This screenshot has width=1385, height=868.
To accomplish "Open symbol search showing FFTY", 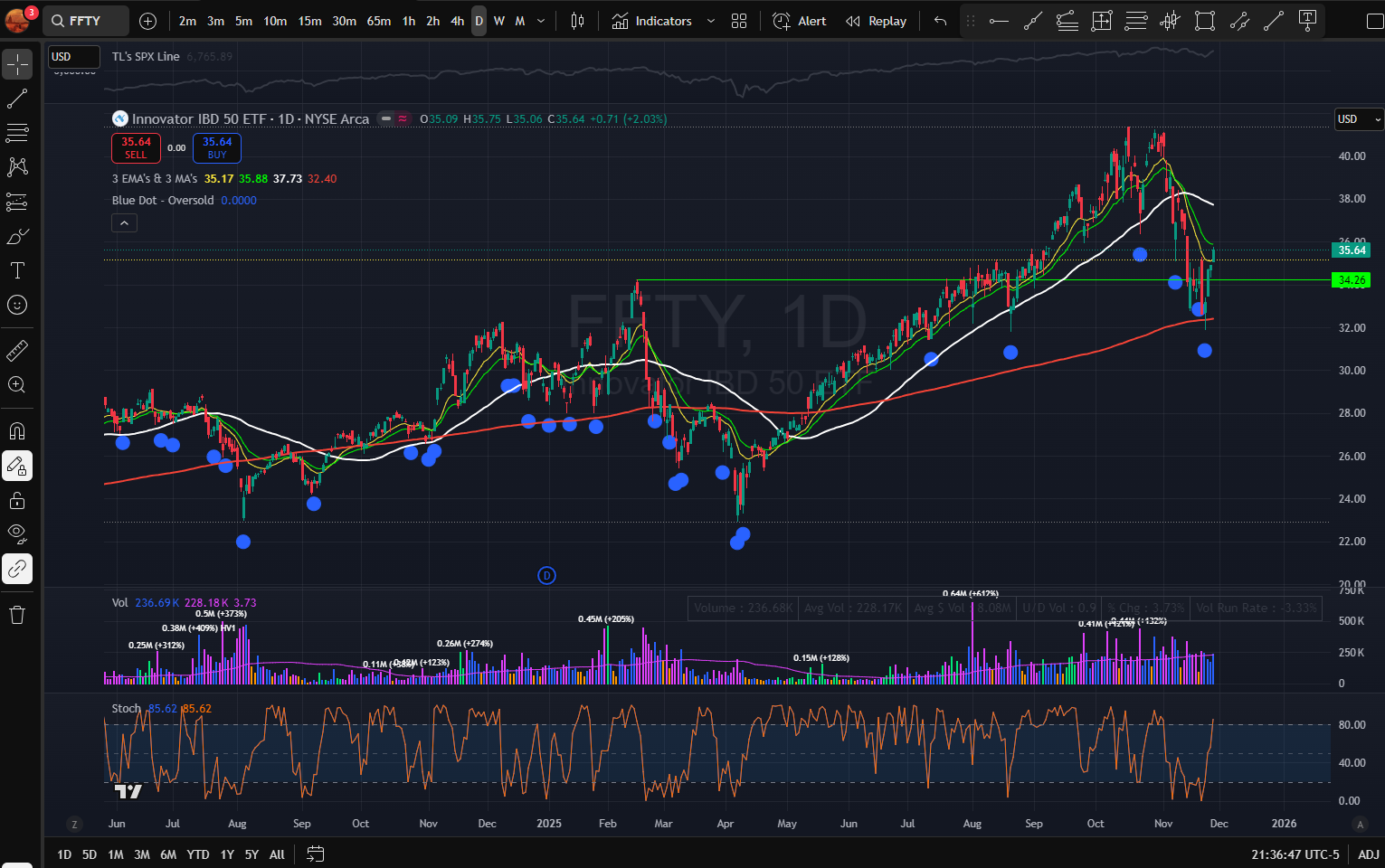I will pos(86,21).
